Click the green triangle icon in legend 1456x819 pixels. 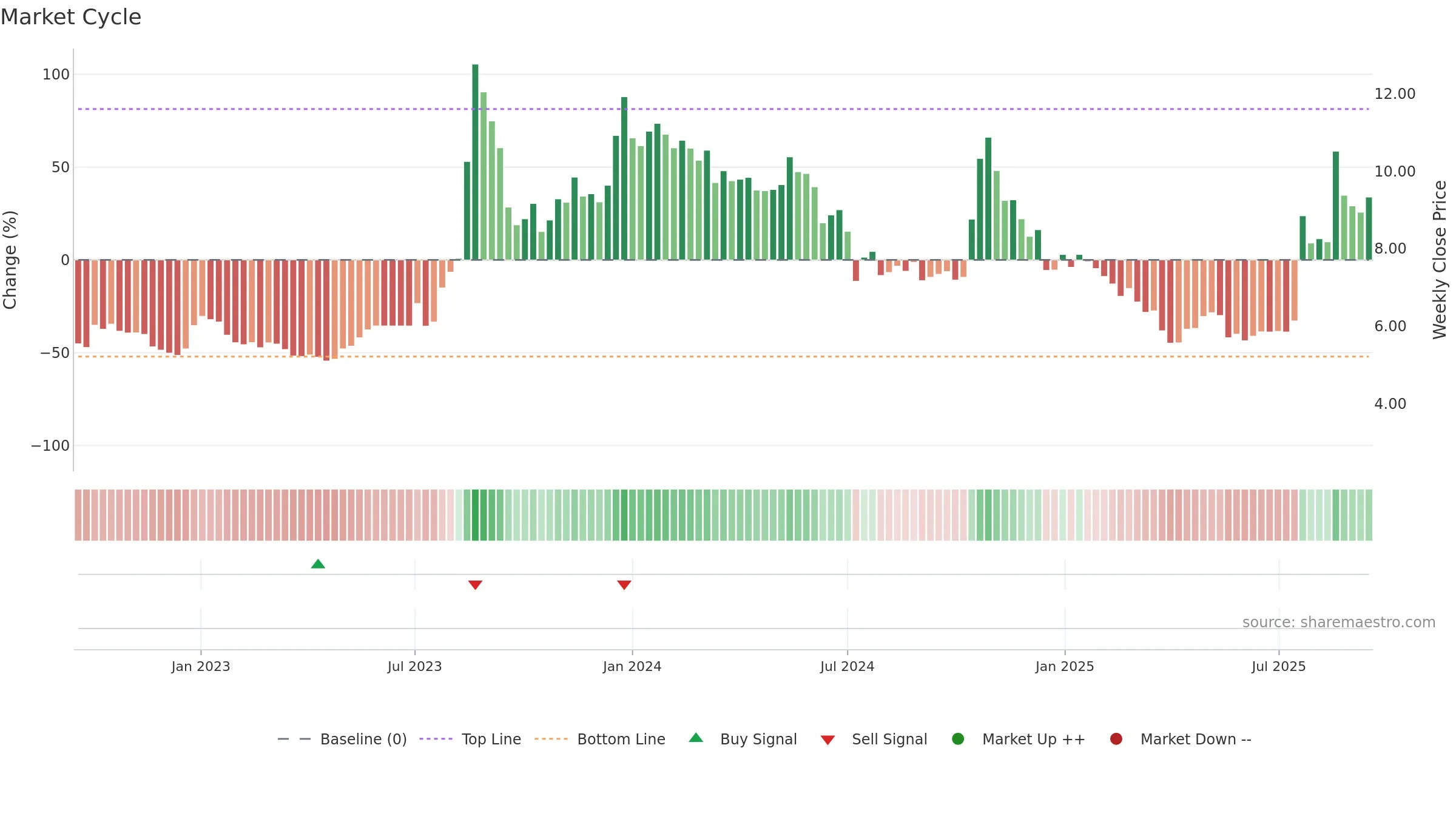[x=696, y=738]
